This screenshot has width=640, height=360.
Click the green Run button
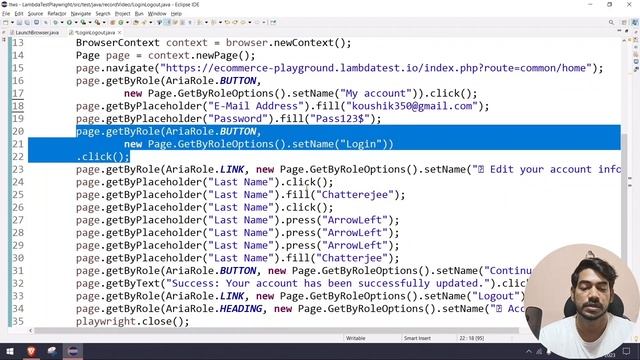[x=69, y=22]
